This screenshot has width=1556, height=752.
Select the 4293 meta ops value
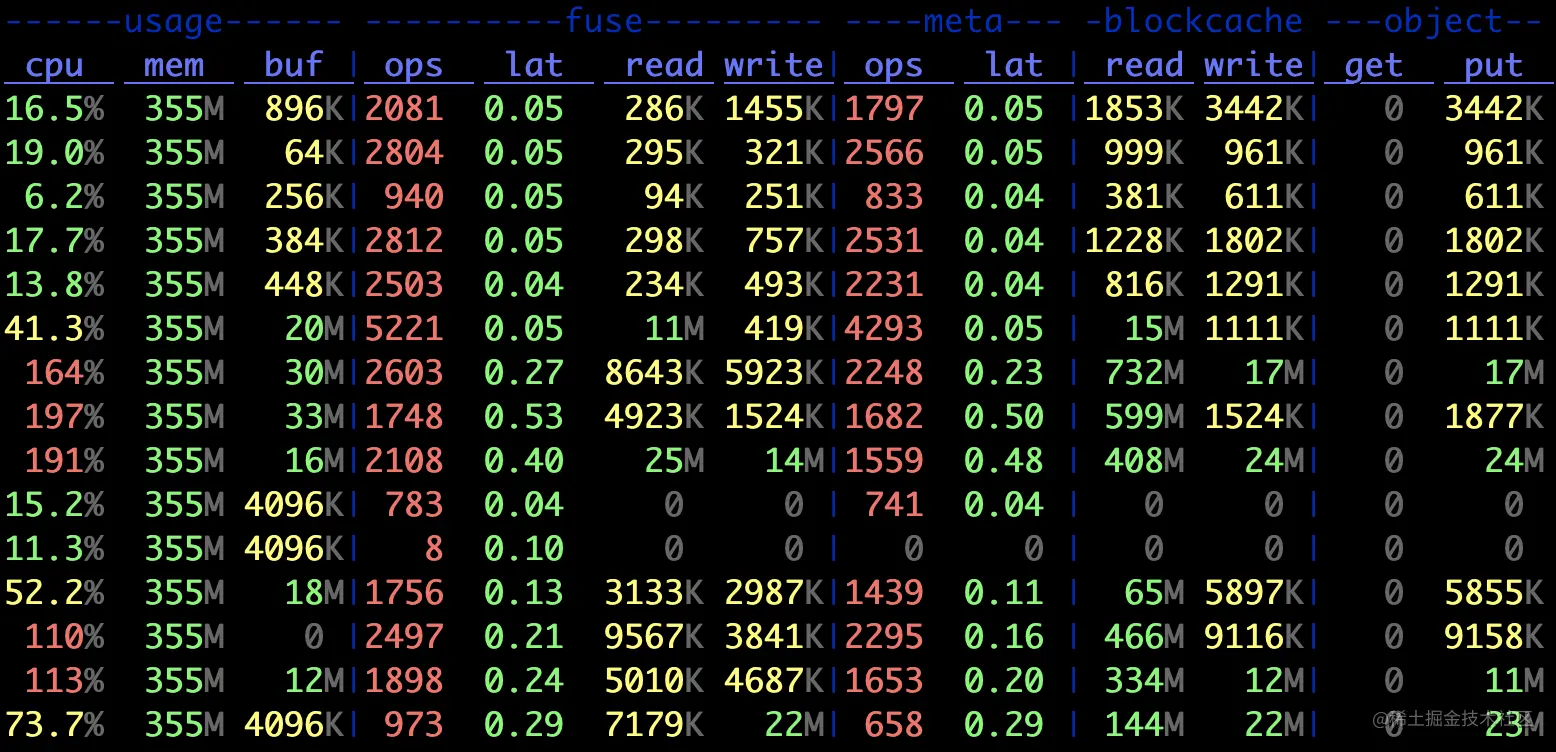pyautogui.click(x=884, y=328)
